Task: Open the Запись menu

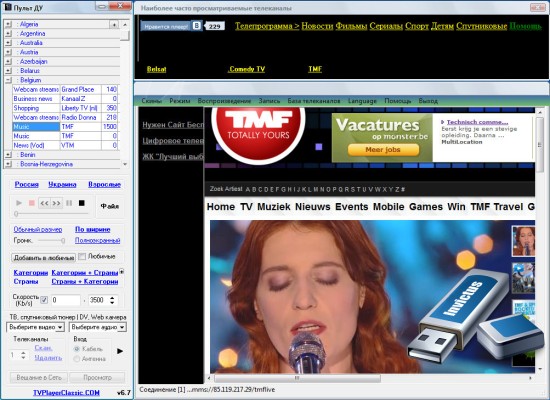Action: point(269,101)
